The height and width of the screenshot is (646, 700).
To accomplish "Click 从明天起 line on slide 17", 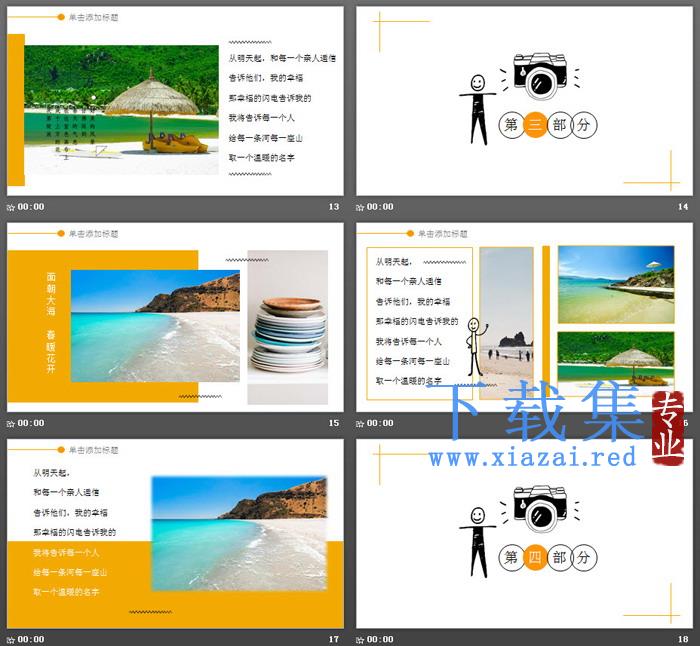I will [51, 473].
